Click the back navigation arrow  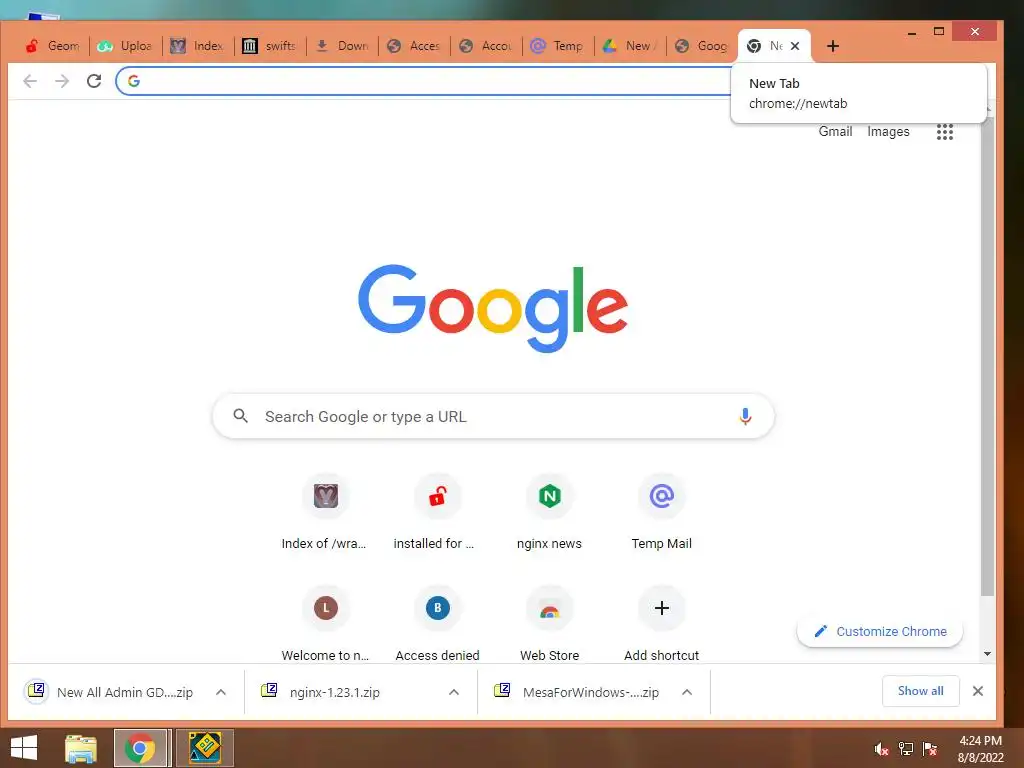(30, 81)
